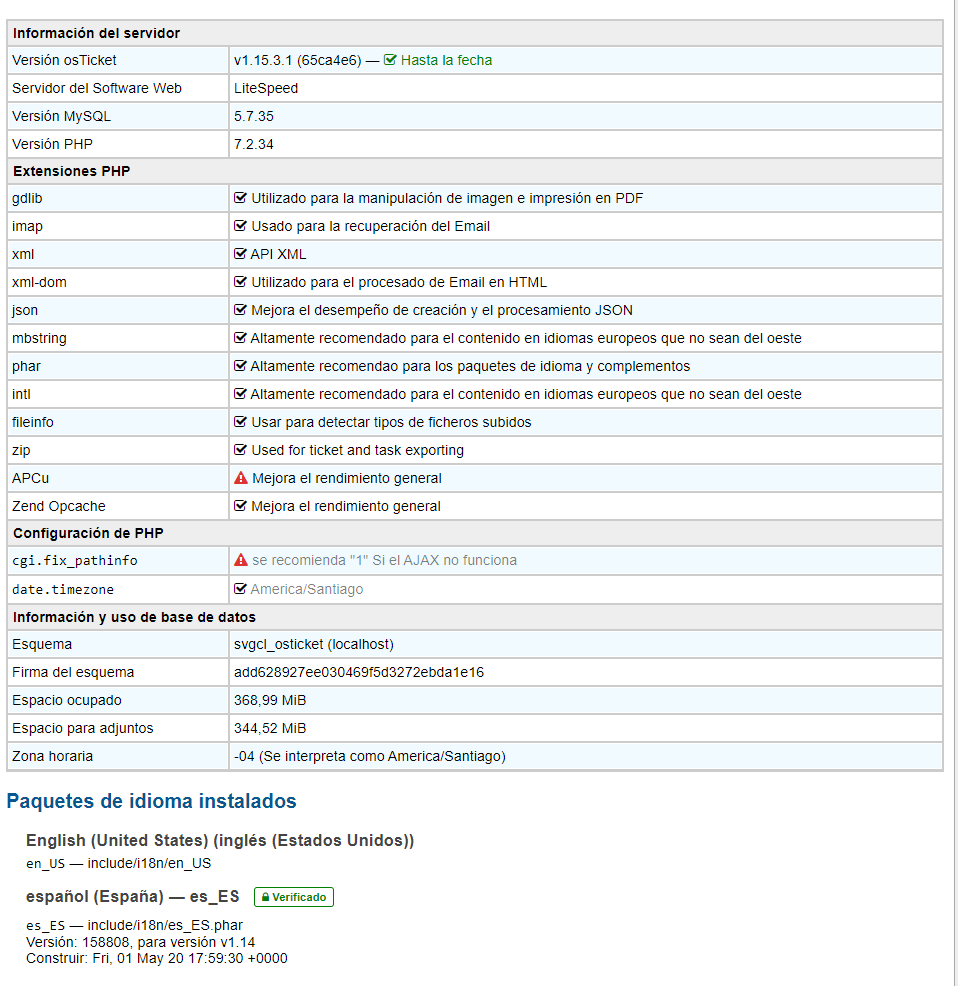
Task: Click the green "Verificado" badge
Action: tap(294, 897)
